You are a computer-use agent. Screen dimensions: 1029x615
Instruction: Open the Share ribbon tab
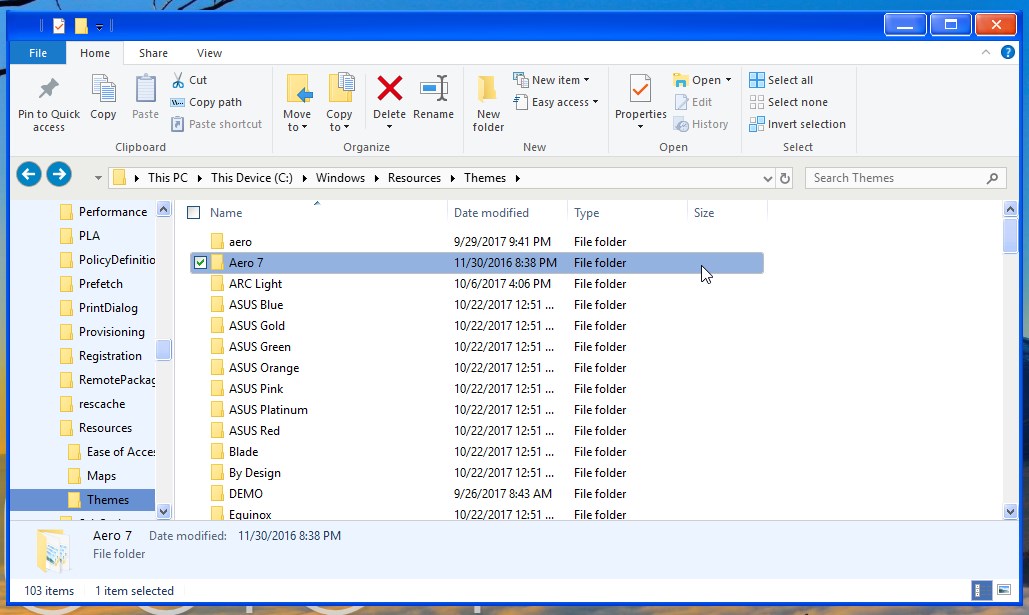coord(154,53)
